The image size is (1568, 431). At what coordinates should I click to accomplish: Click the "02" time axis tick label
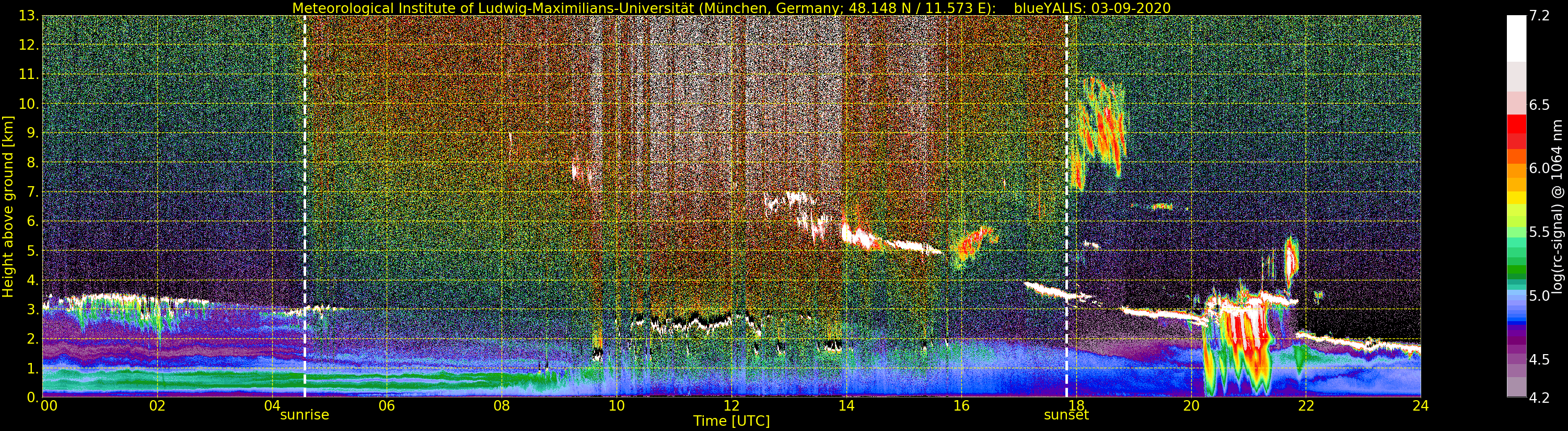click(157, 406)
